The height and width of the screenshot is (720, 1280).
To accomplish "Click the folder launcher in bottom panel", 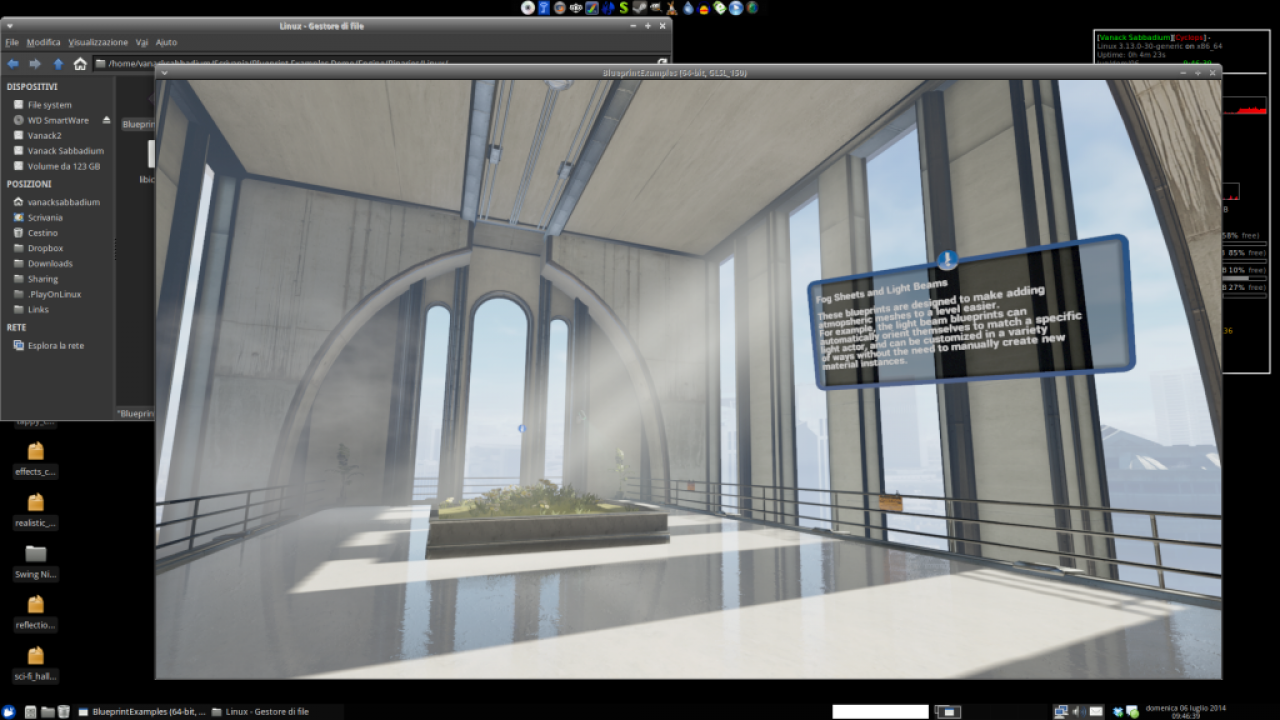I will [47, 712].
